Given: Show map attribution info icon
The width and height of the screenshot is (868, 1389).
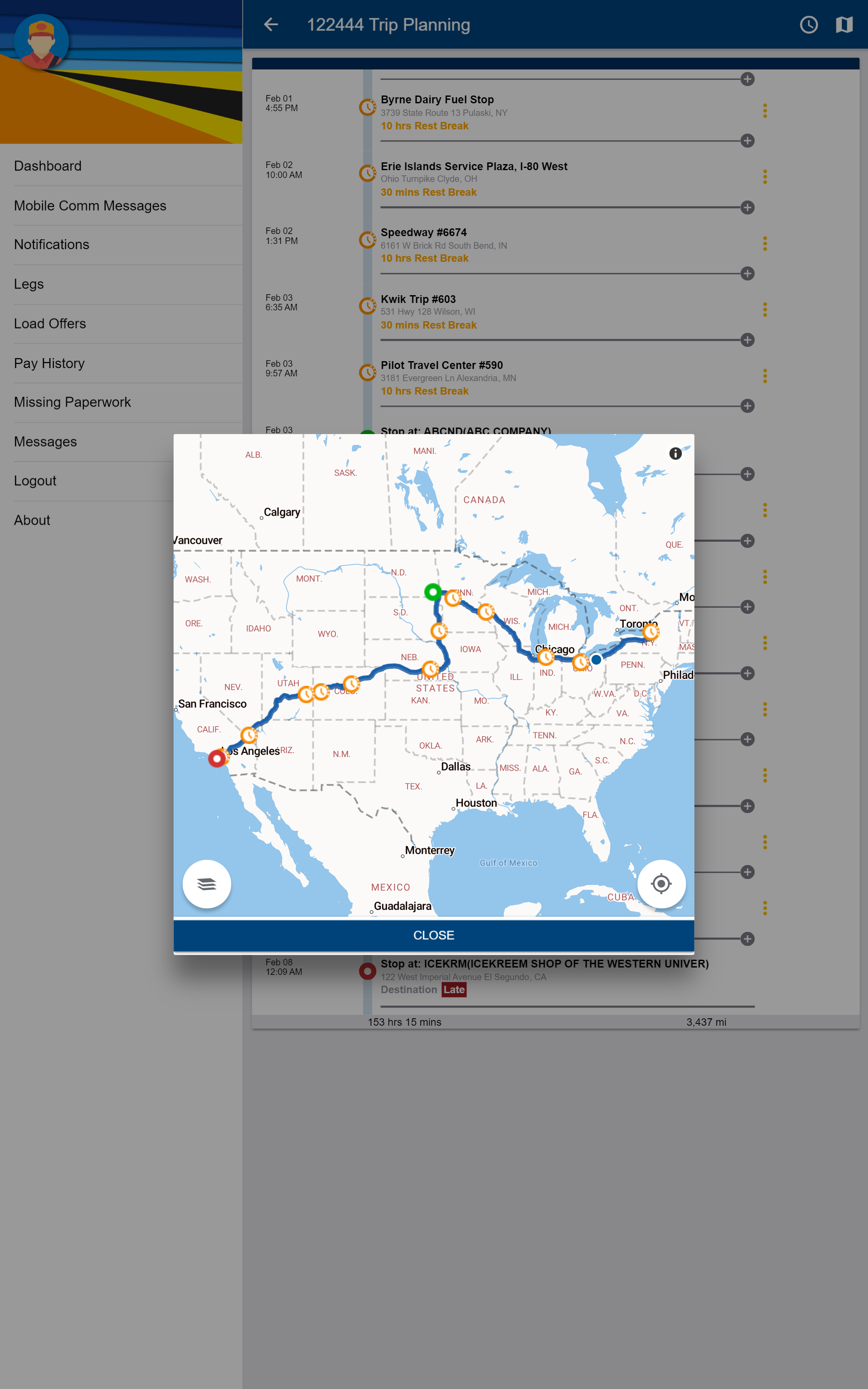Looking at the screenshot, I should tap(675, 454).
